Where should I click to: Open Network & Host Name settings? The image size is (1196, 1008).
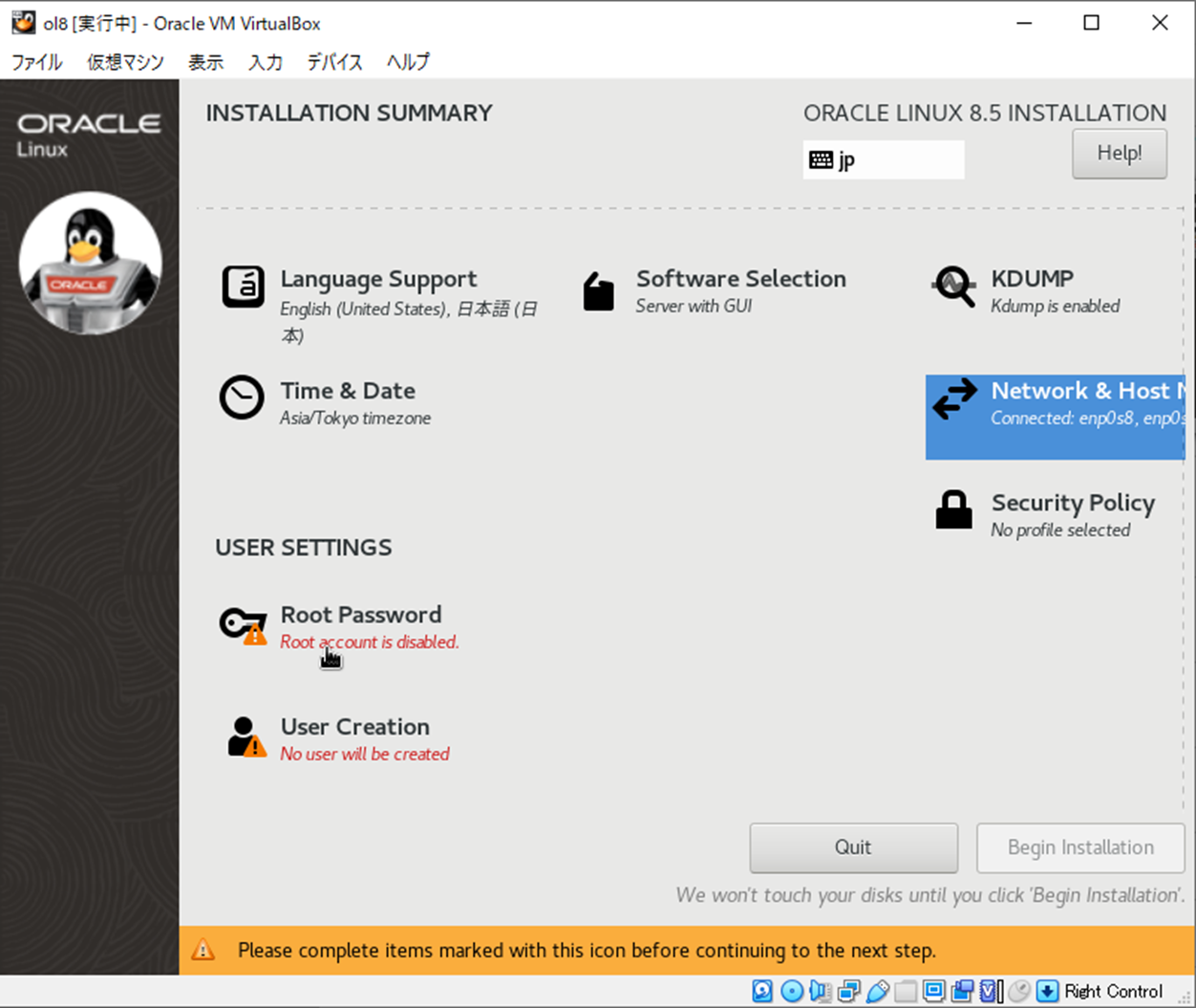(1056, 417)
